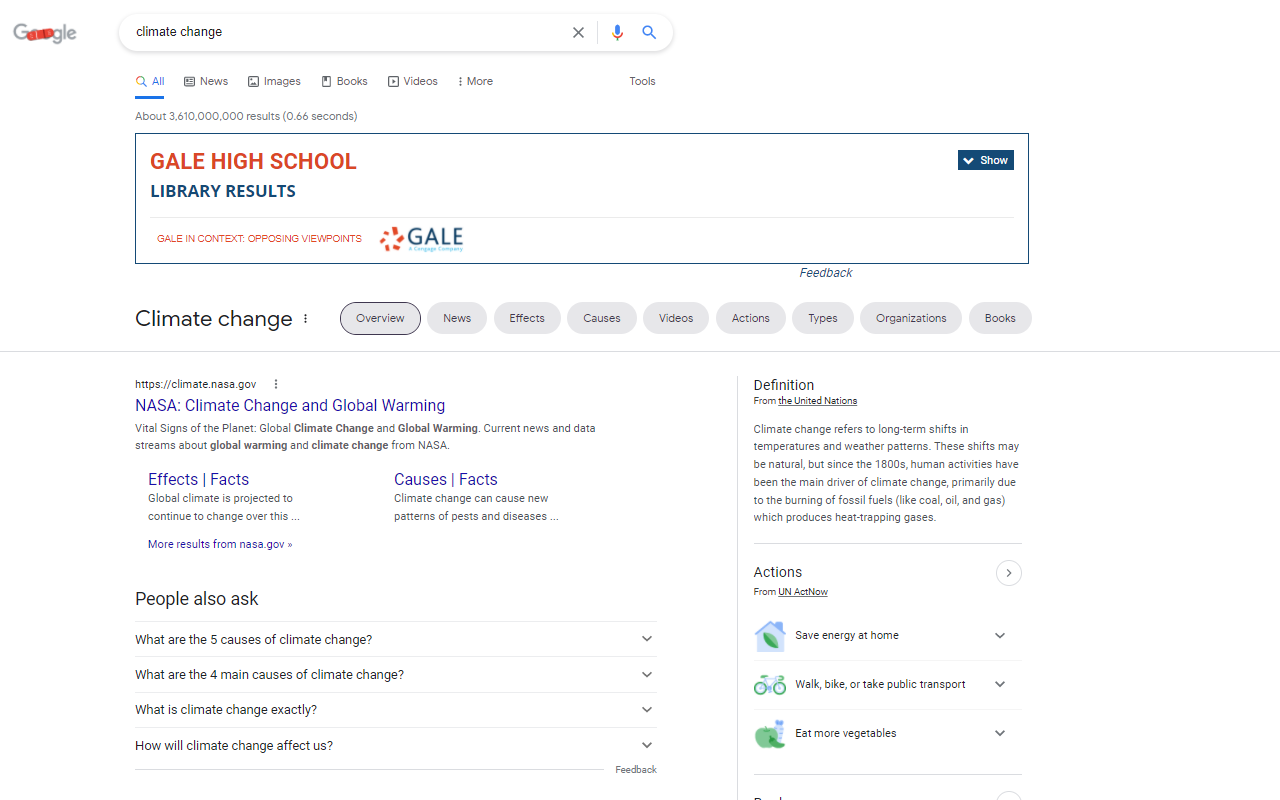Open the Books search tab
The width and height of the screenshot is (1280, 800).
tap(344, 82)
